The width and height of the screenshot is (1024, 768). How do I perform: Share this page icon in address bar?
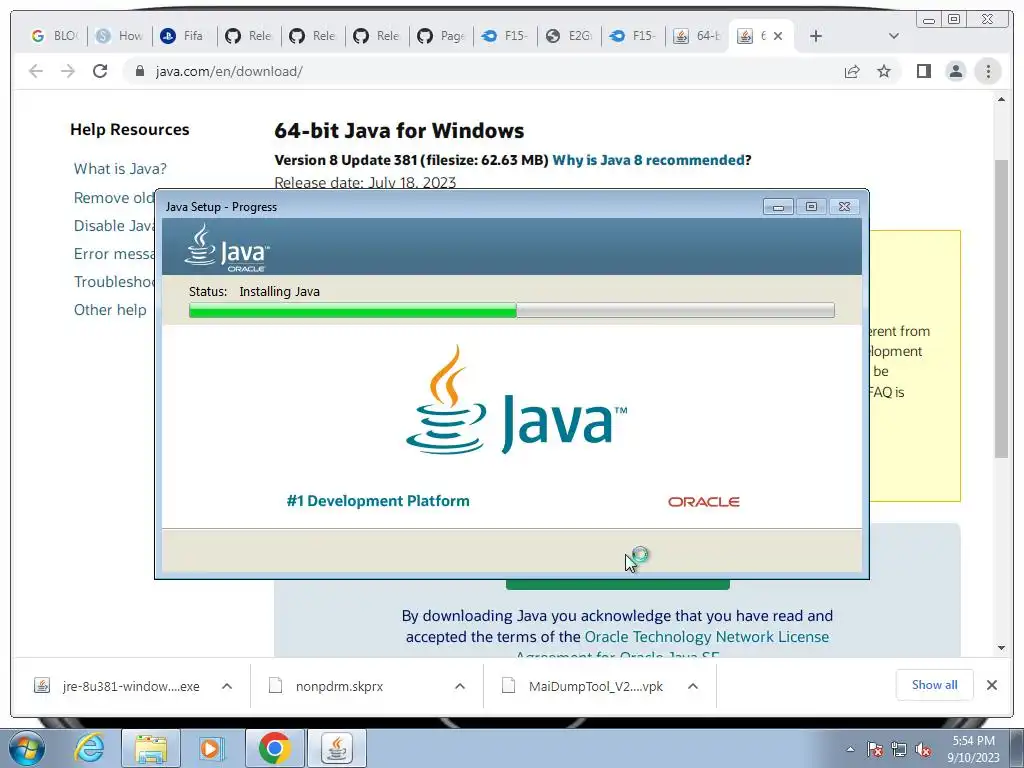tap(852, 71)
